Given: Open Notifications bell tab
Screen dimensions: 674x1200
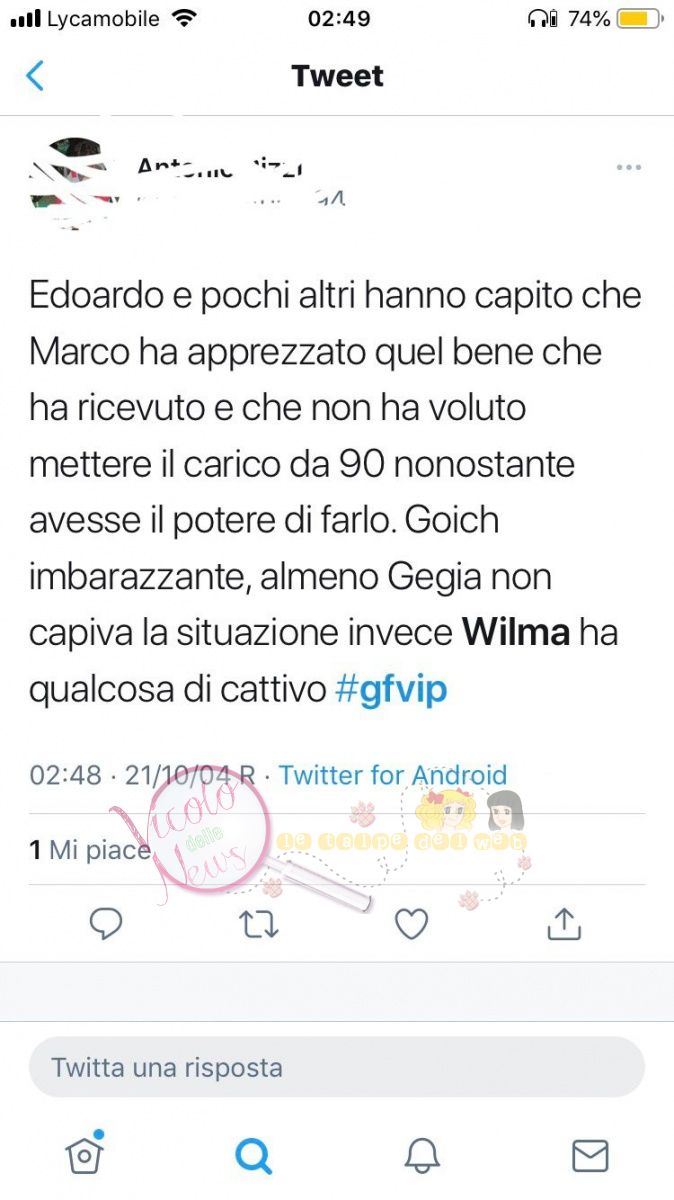Looking at the screenshot, I should click(422, 1156).
